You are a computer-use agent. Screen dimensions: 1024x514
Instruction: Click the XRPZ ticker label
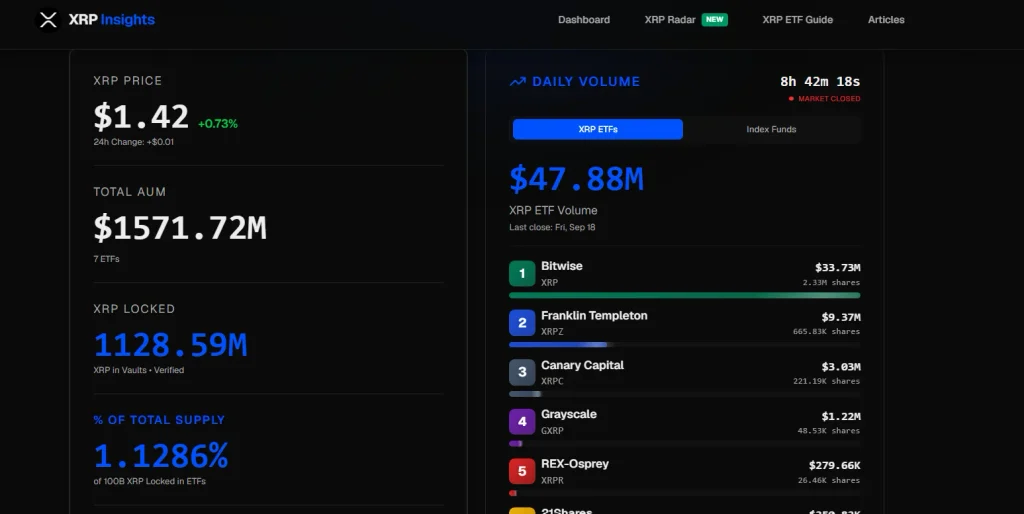[552, 332]
